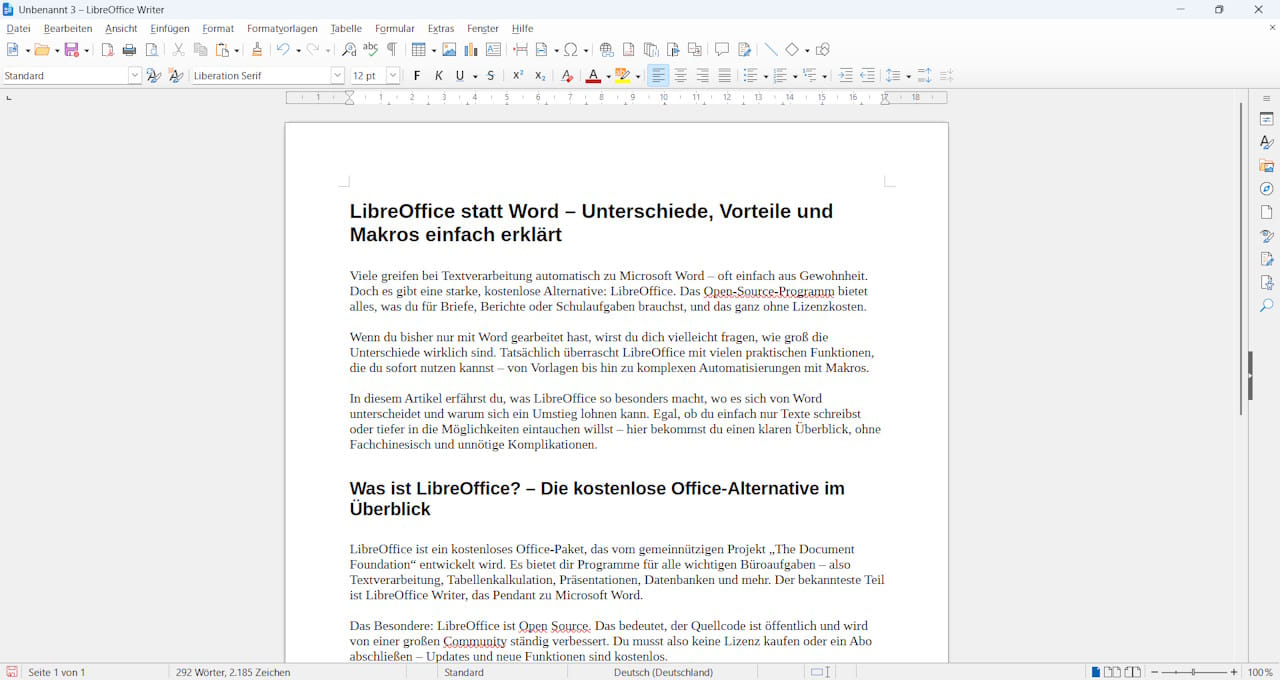Click the vertical scrollbar on the right
This screenshot has width=1280, height=680.
click(x=1241, y=260)
